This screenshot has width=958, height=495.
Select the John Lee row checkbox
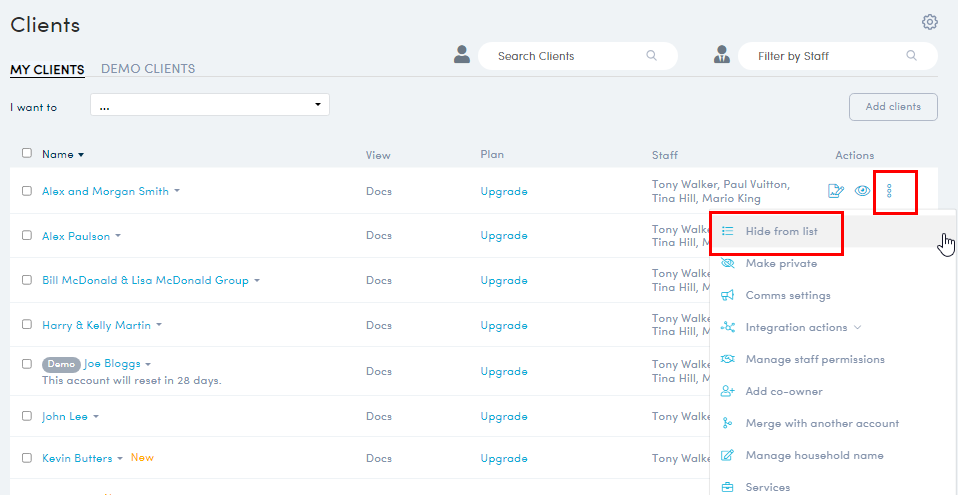click(x=27, y=417)
